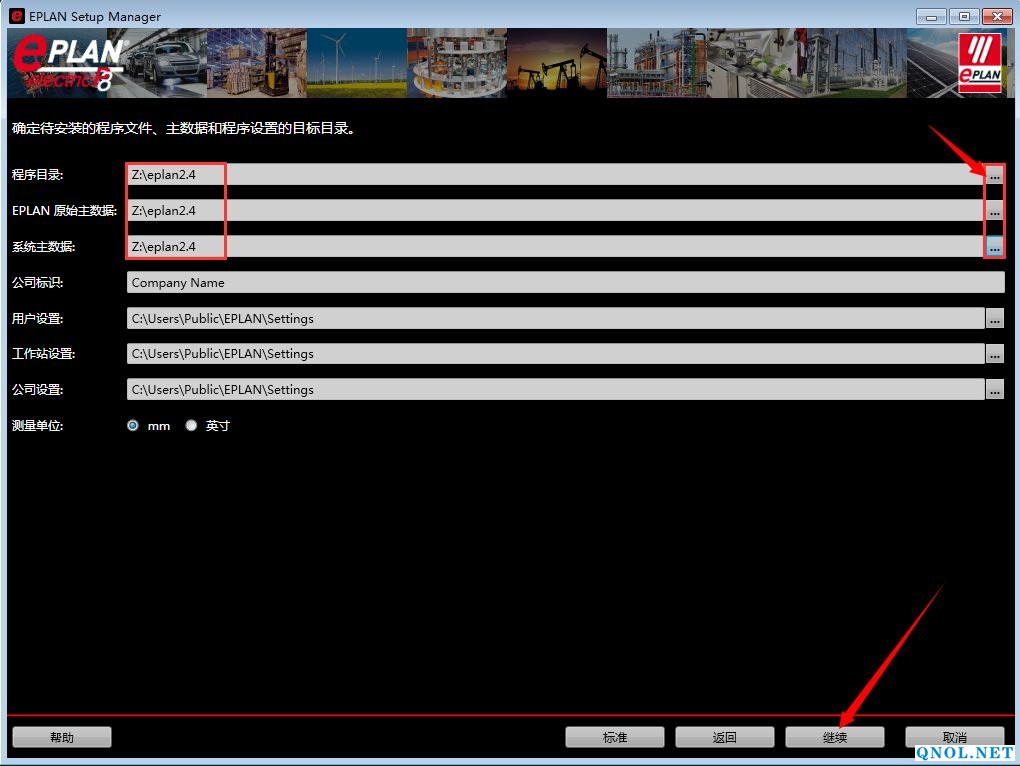Click browse button for 用户设置 path
The height and width of the screenshot is (766, 1020).
(x=994, y=319)
